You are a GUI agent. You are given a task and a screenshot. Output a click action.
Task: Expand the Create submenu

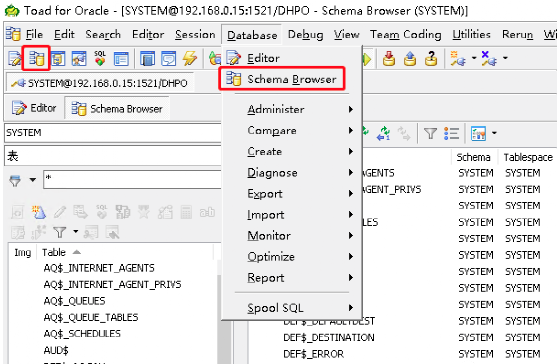click(292, 151)
